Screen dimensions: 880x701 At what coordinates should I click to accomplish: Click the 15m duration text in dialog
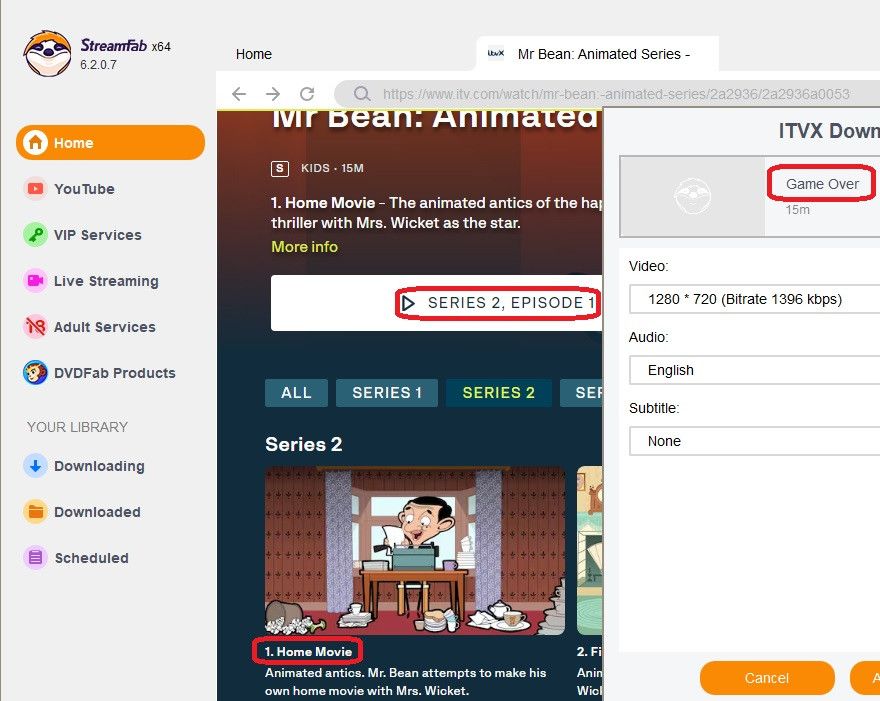click(x=798, y=210)
